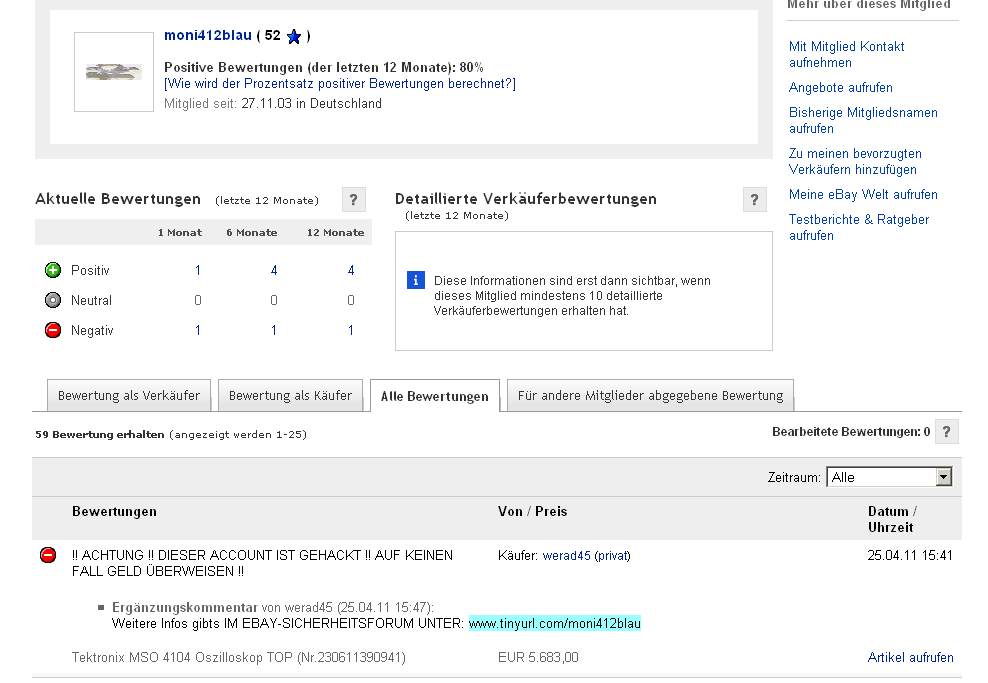Screen dimensions: 988x683
Task: Open Wie wird der Prozentsatz berechnet link
Action: tap(340, 84)
